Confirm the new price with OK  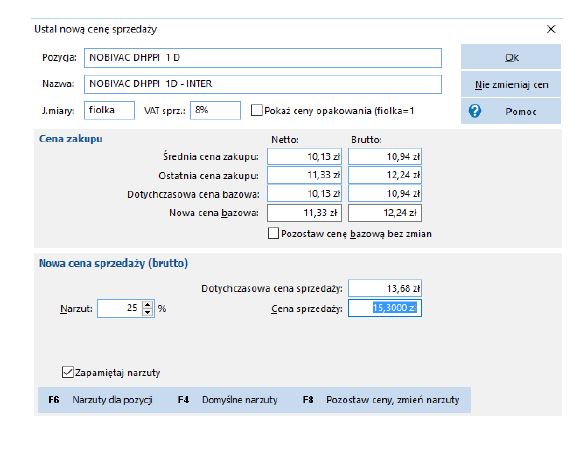pos(511,57)
